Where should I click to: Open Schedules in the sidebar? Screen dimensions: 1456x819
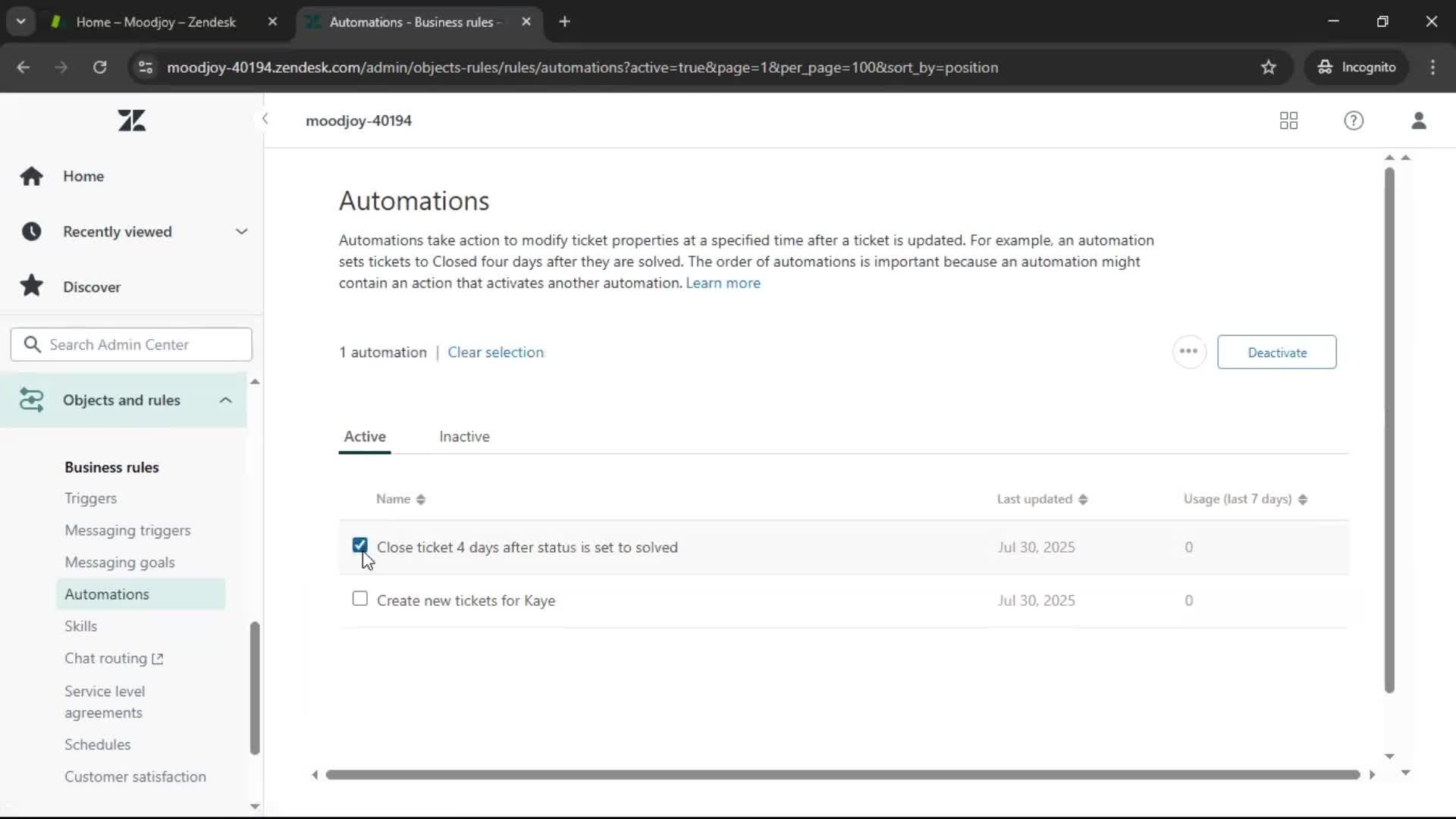click(97, 745)
